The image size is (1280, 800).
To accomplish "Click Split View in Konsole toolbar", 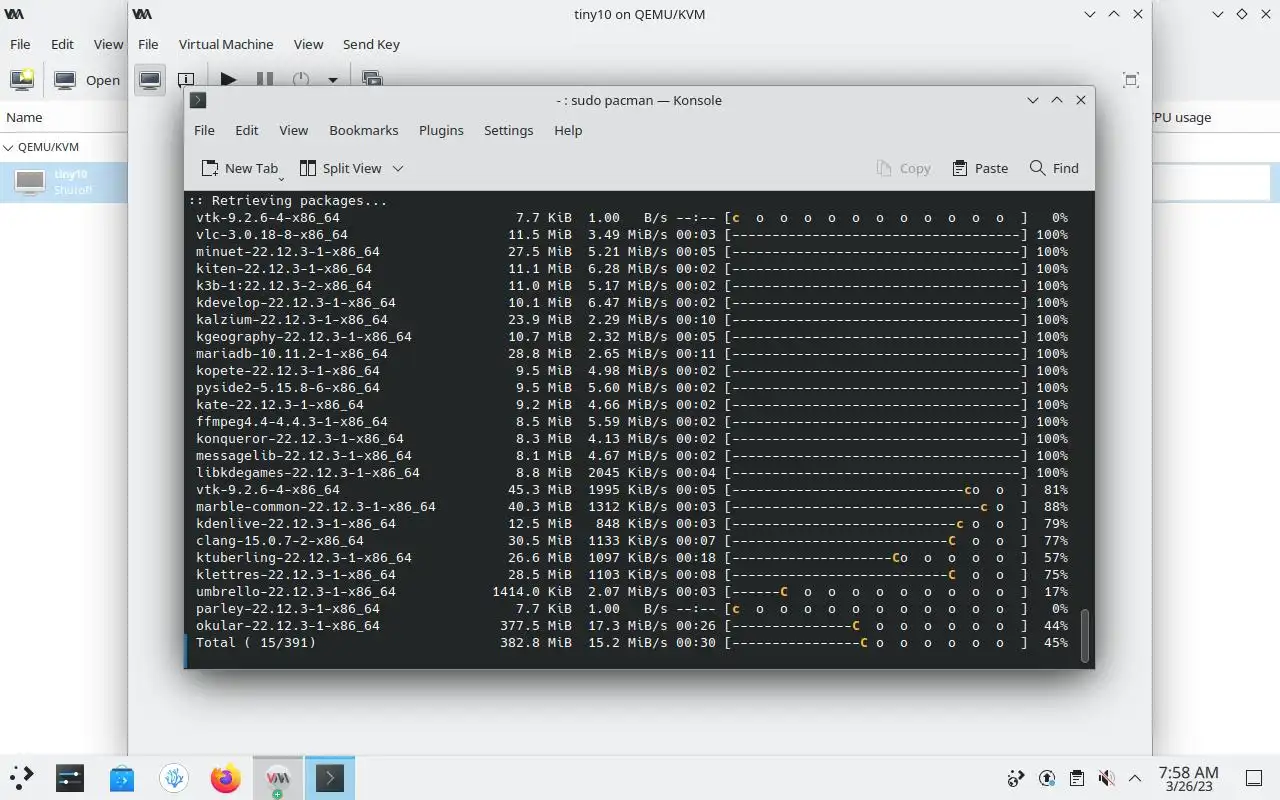I will 340,168.
